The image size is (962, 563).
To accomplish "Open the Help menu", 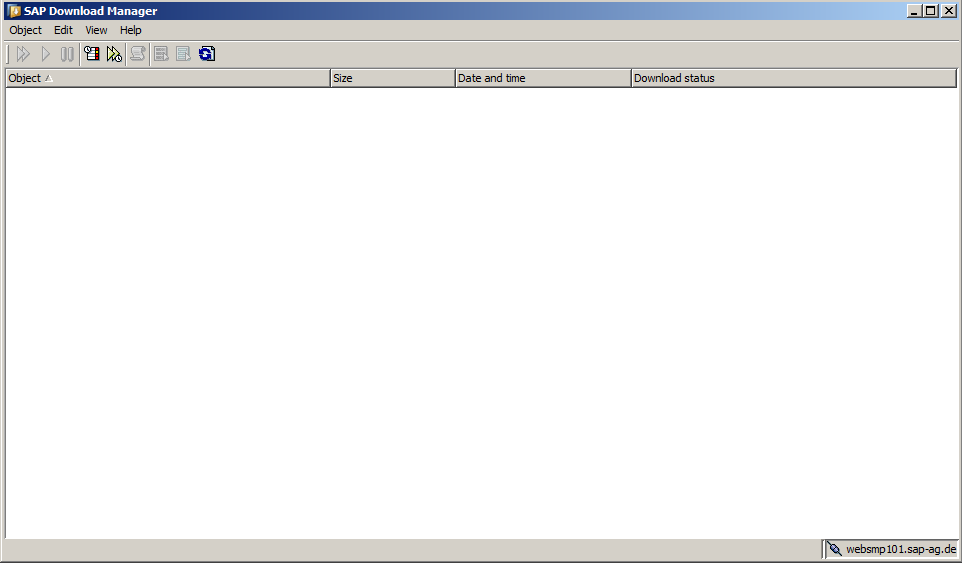I will [x=131, y=30].
